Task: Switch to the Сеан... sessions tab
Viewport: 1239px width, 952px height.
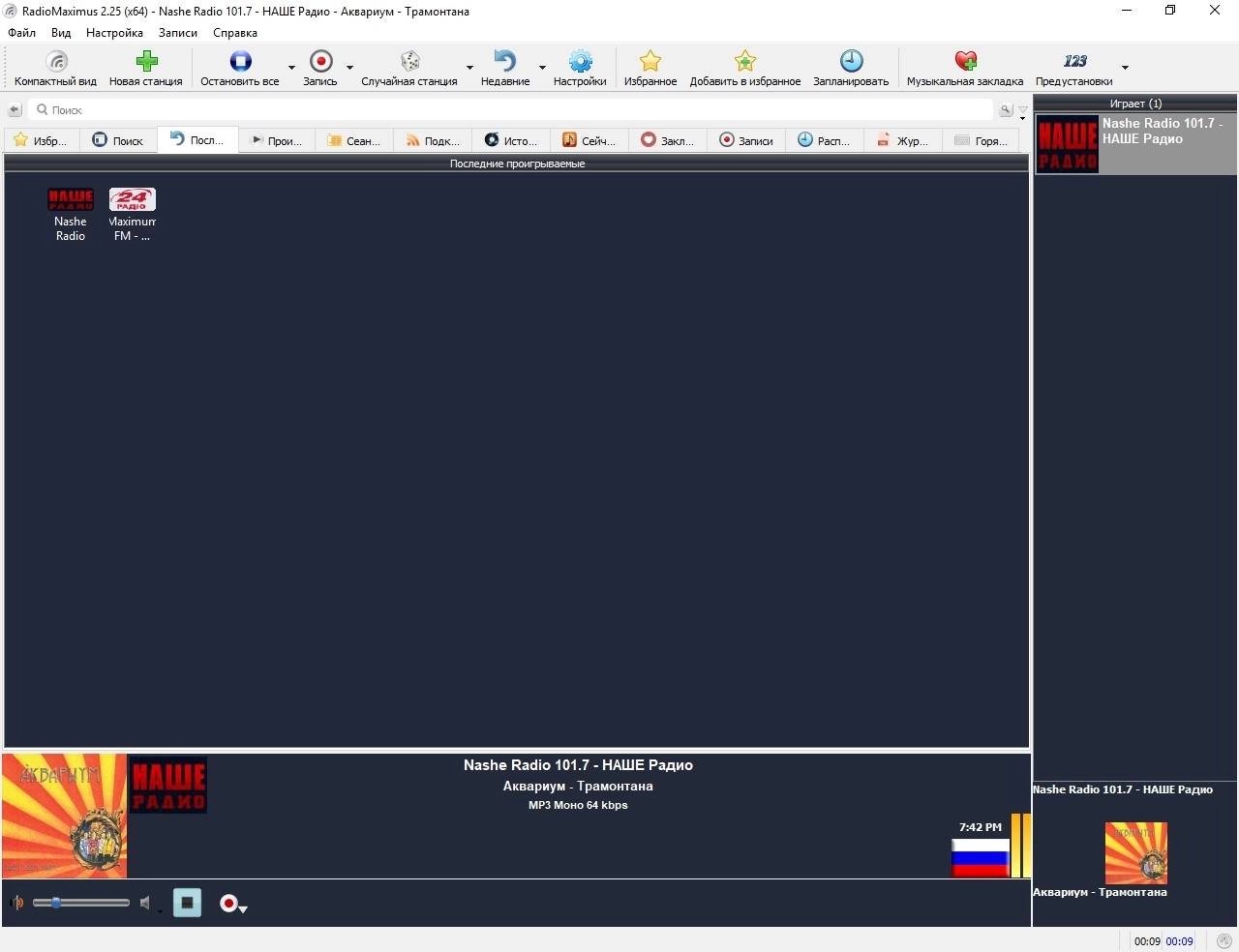Action: pyautogui.click(x=354, y=140)
